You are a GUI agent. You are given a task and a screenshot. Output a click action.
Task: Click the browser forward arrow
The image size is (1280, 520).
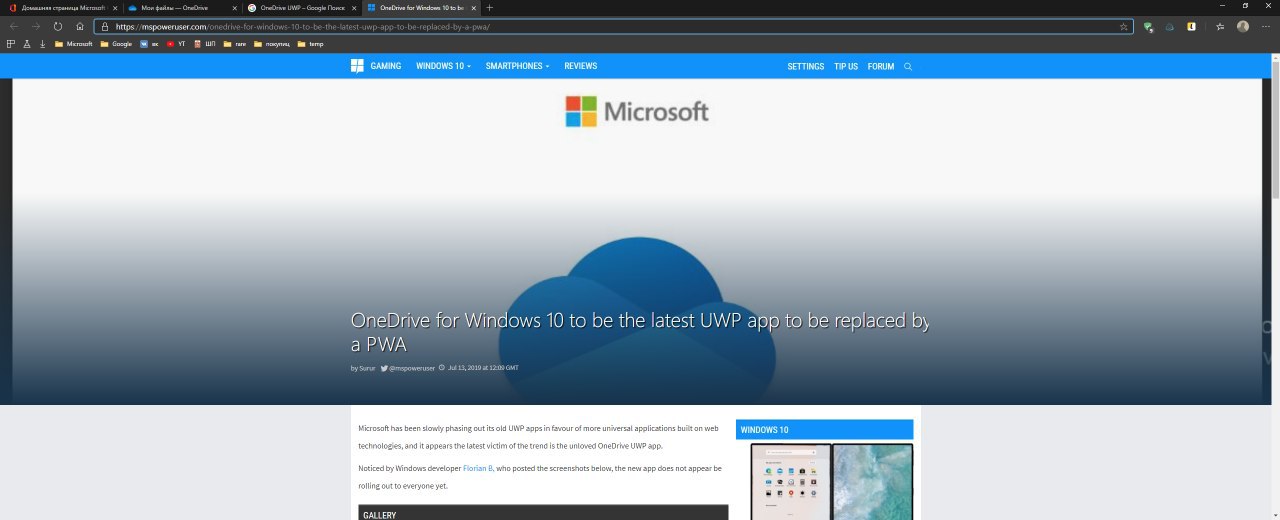click(x=36, y=26)
